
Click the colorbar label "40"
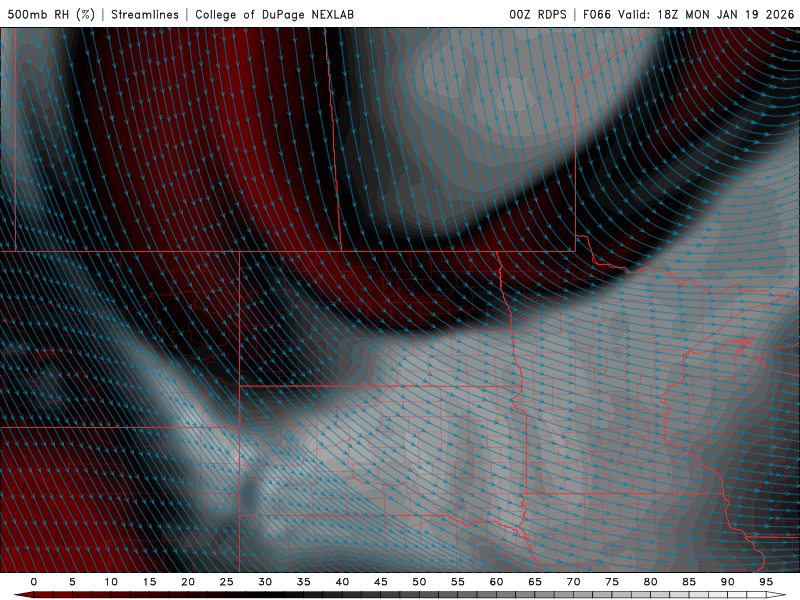point(342,582)
